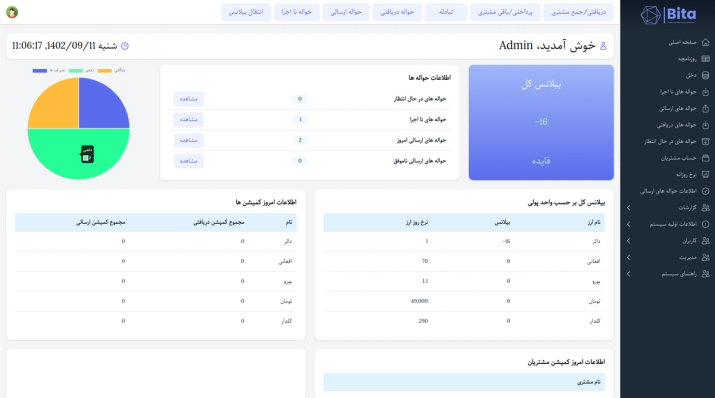The height and width of the screenshot is (398, 715).
Task: Click the cash box icon next to دخل
Action: click(x=705, y=75)
